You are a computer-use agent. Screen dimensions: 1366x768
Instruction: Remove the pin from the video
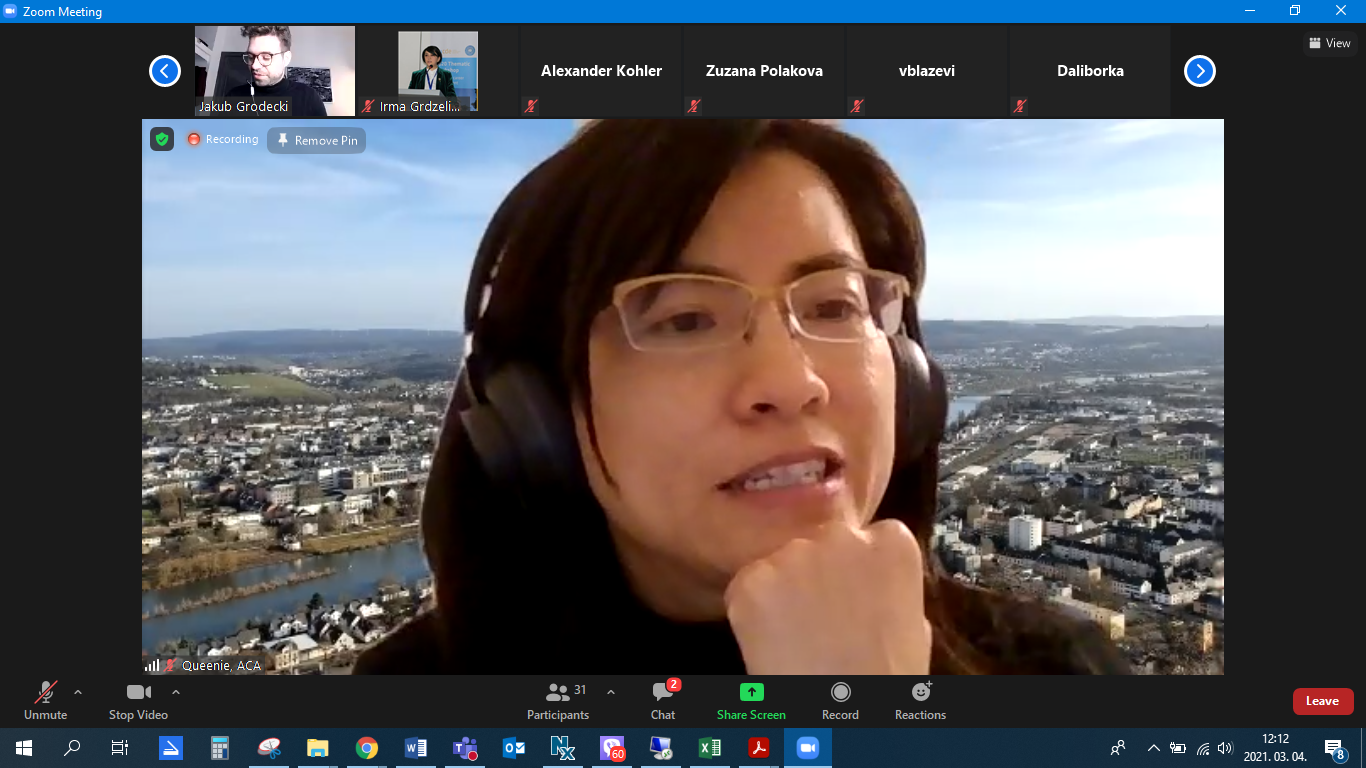click(317, 141)
